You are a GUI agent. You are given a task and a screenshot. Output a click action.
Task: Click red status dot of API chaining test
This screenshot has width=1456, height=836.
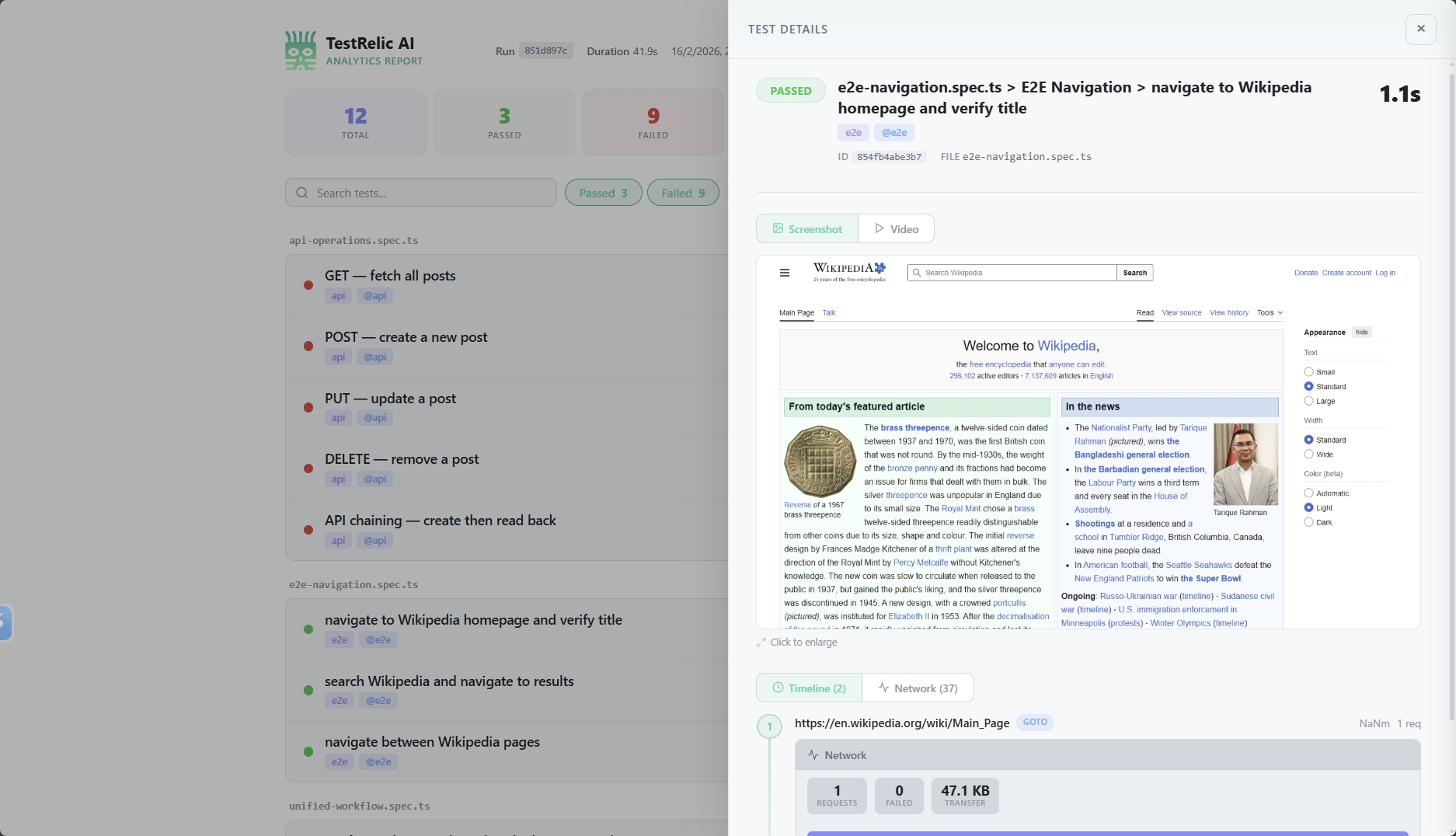tap(308, 530)
